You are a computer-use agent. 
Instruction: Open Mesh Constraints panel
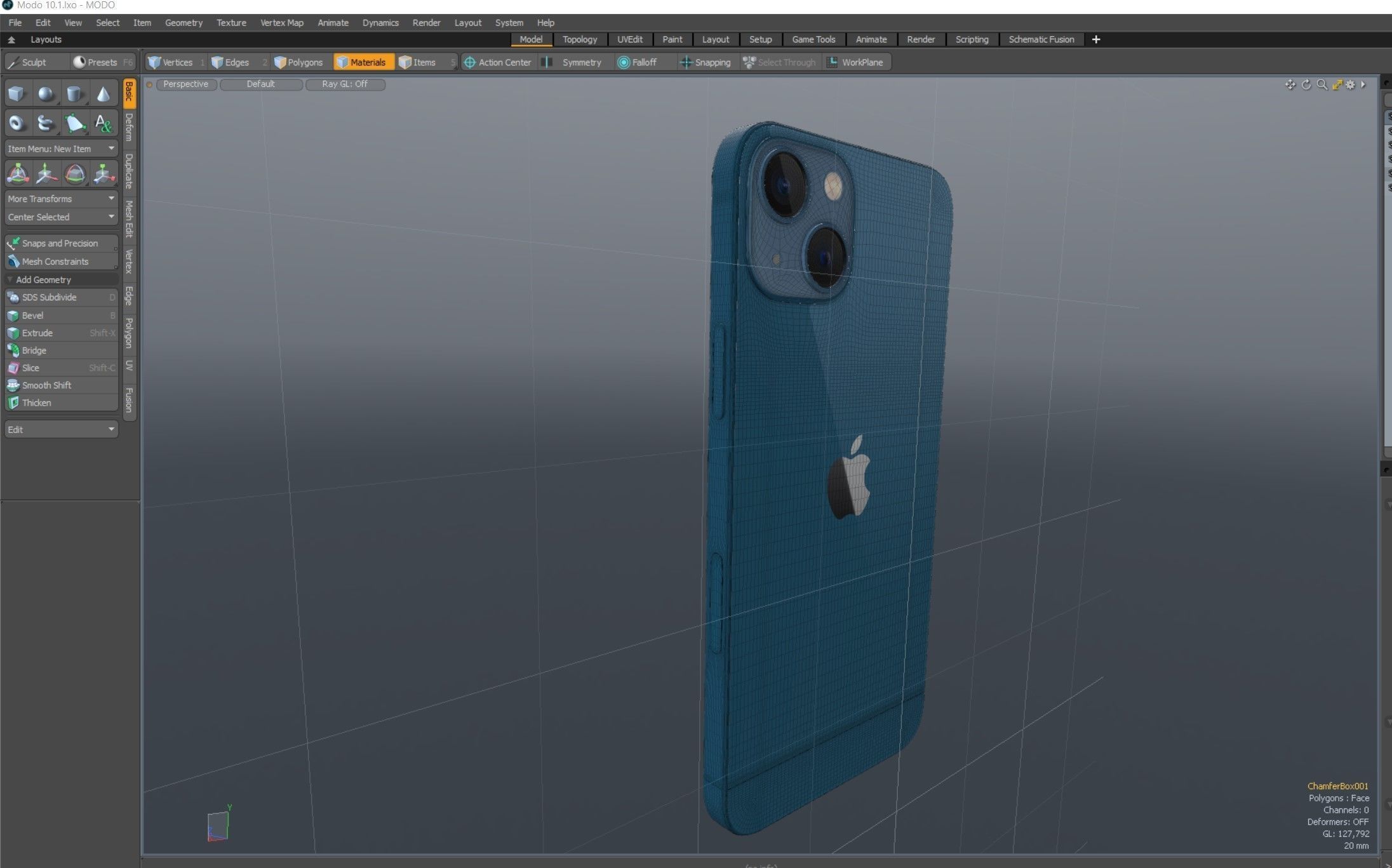(61, 261)
